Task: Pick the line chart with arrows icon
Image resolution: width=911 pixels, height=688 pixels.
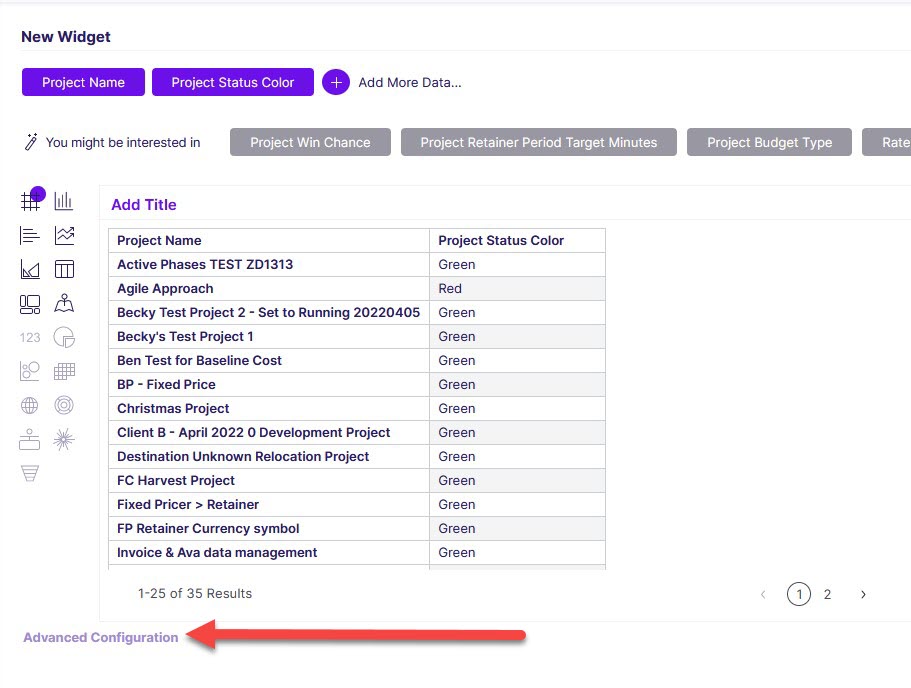Action: (x=64, y=235)
